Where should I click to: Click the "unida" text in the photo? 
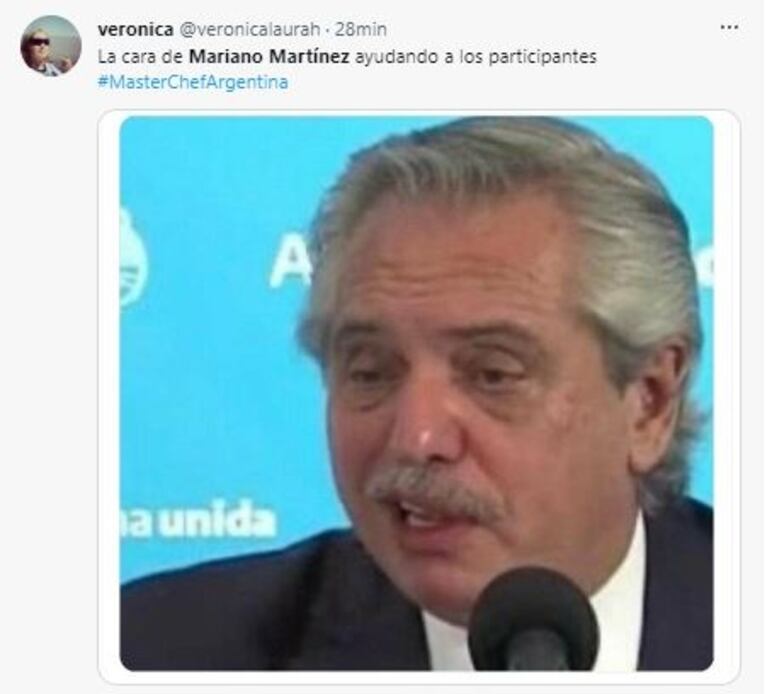pyautogui.click(x=218, y=519)
